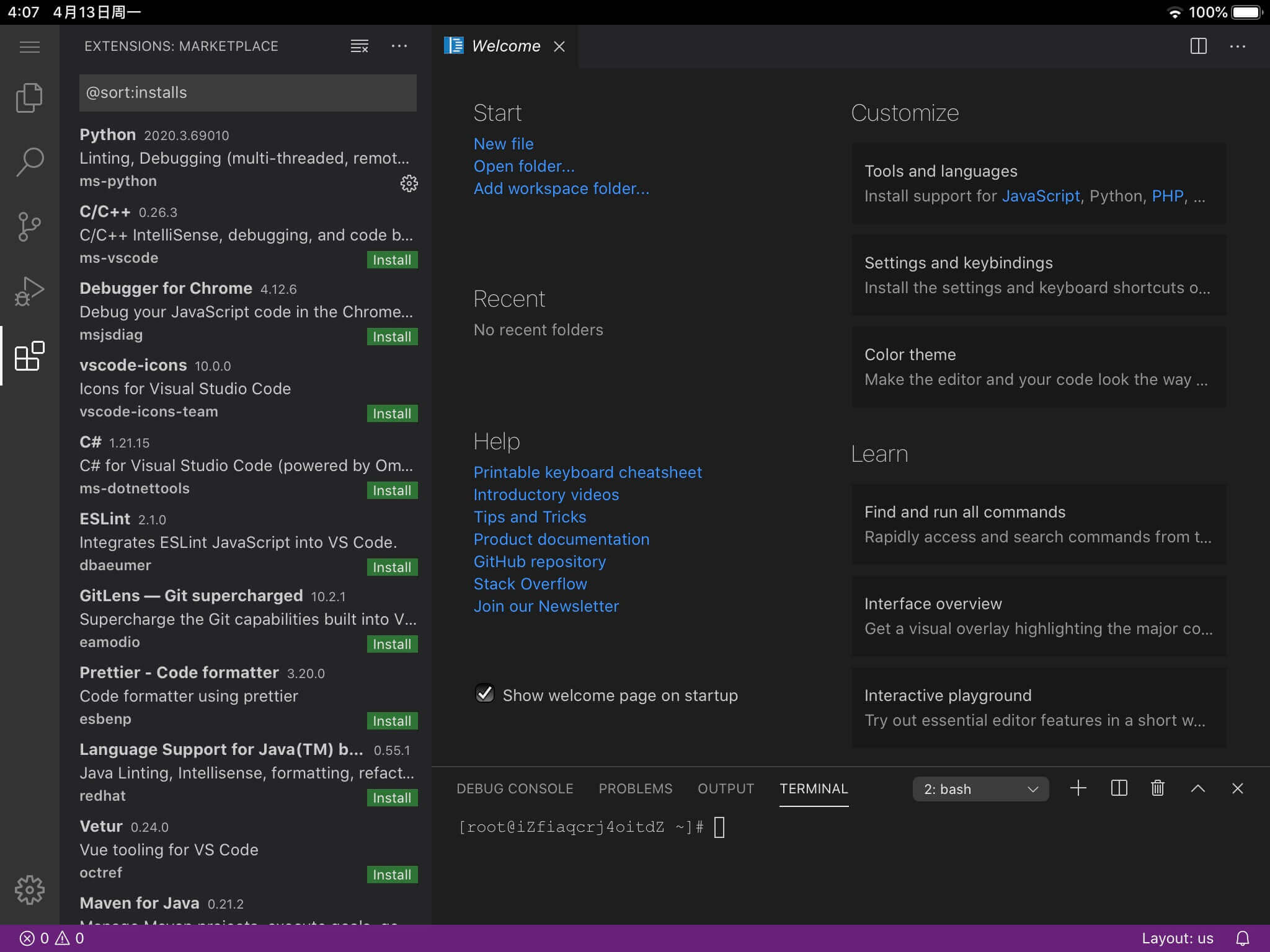Open the Introductory videos link
The height and width of the screenshot is (952, 1270).
point(546,495)
